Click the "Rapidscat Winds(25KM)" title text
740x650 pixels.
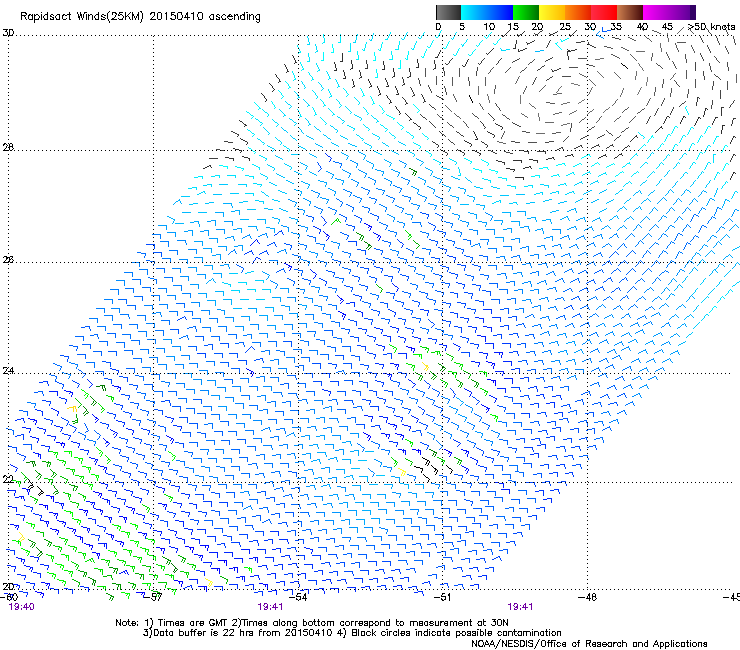(81, 17)
